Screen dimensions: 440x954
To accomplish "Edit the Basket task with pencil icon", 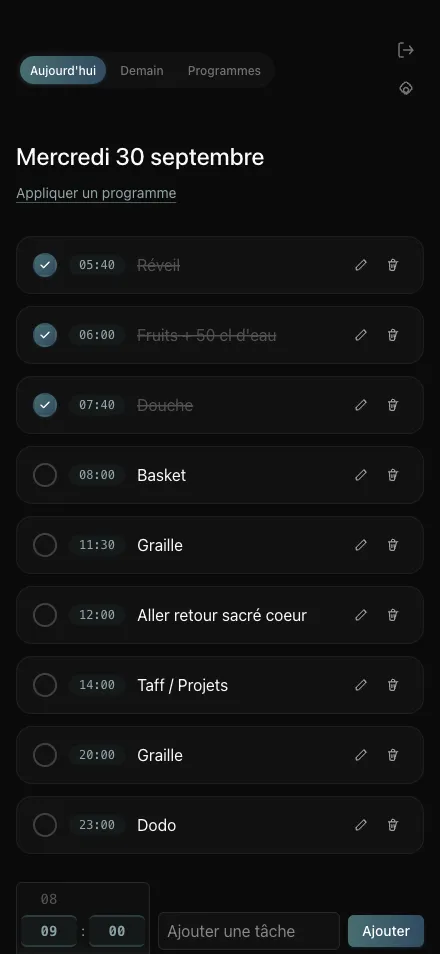I will [x=361, y=475].
